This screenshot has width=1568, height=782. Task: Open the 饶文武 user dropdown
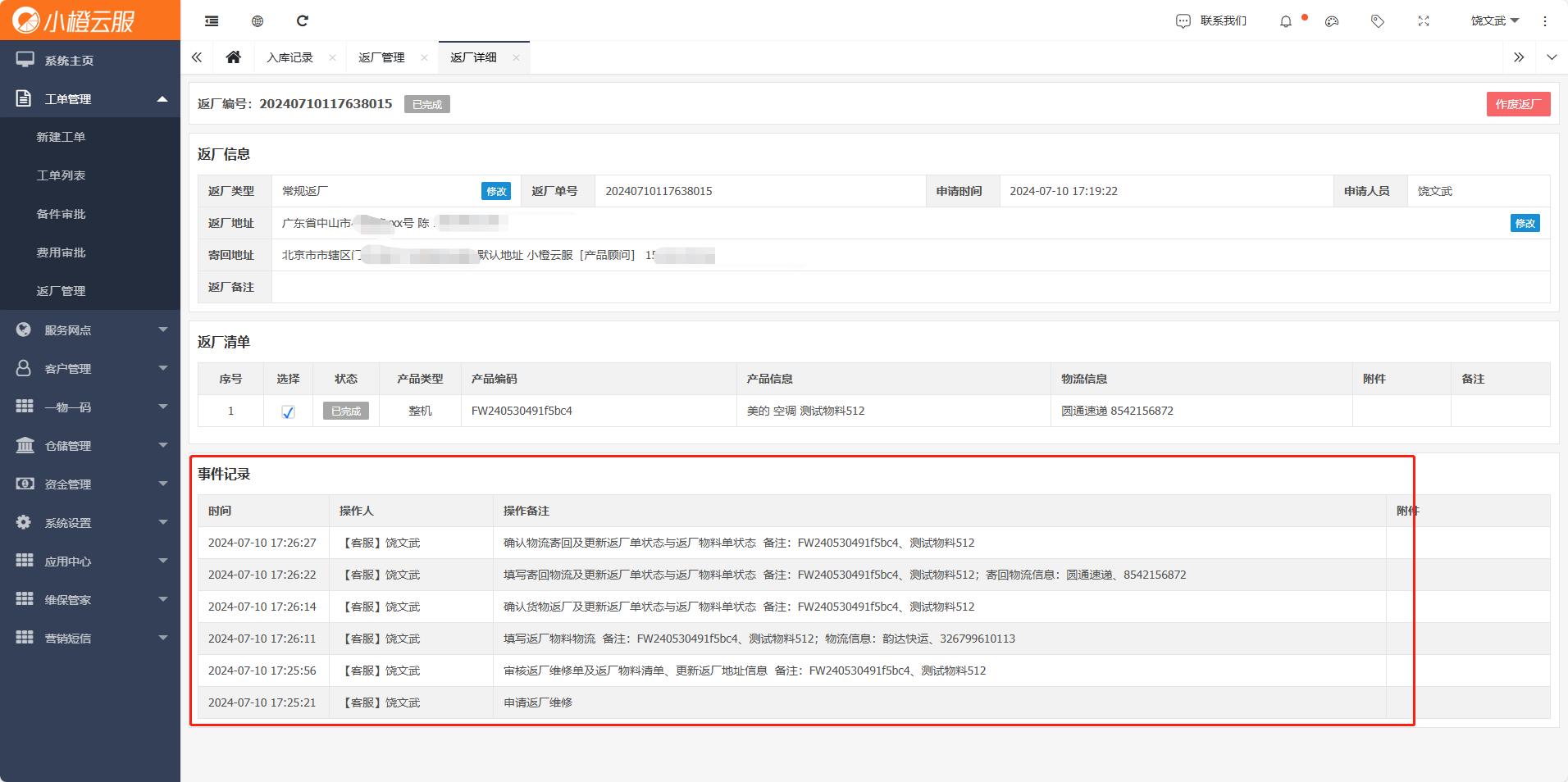(1494, 21)
